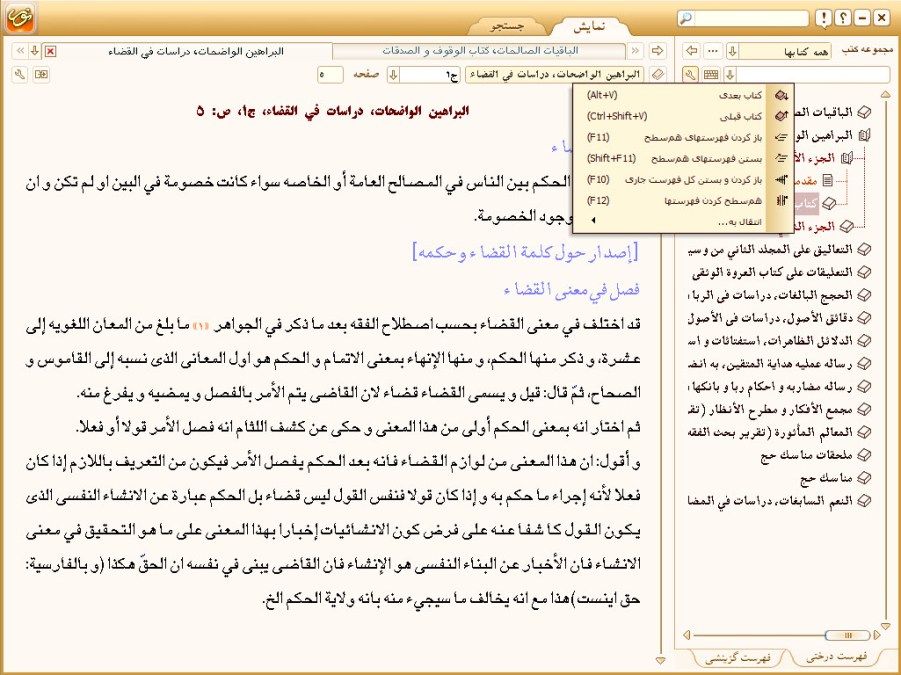Click the wrench icon at far left toolbar
901x675 pixels.
pos(19,74)
